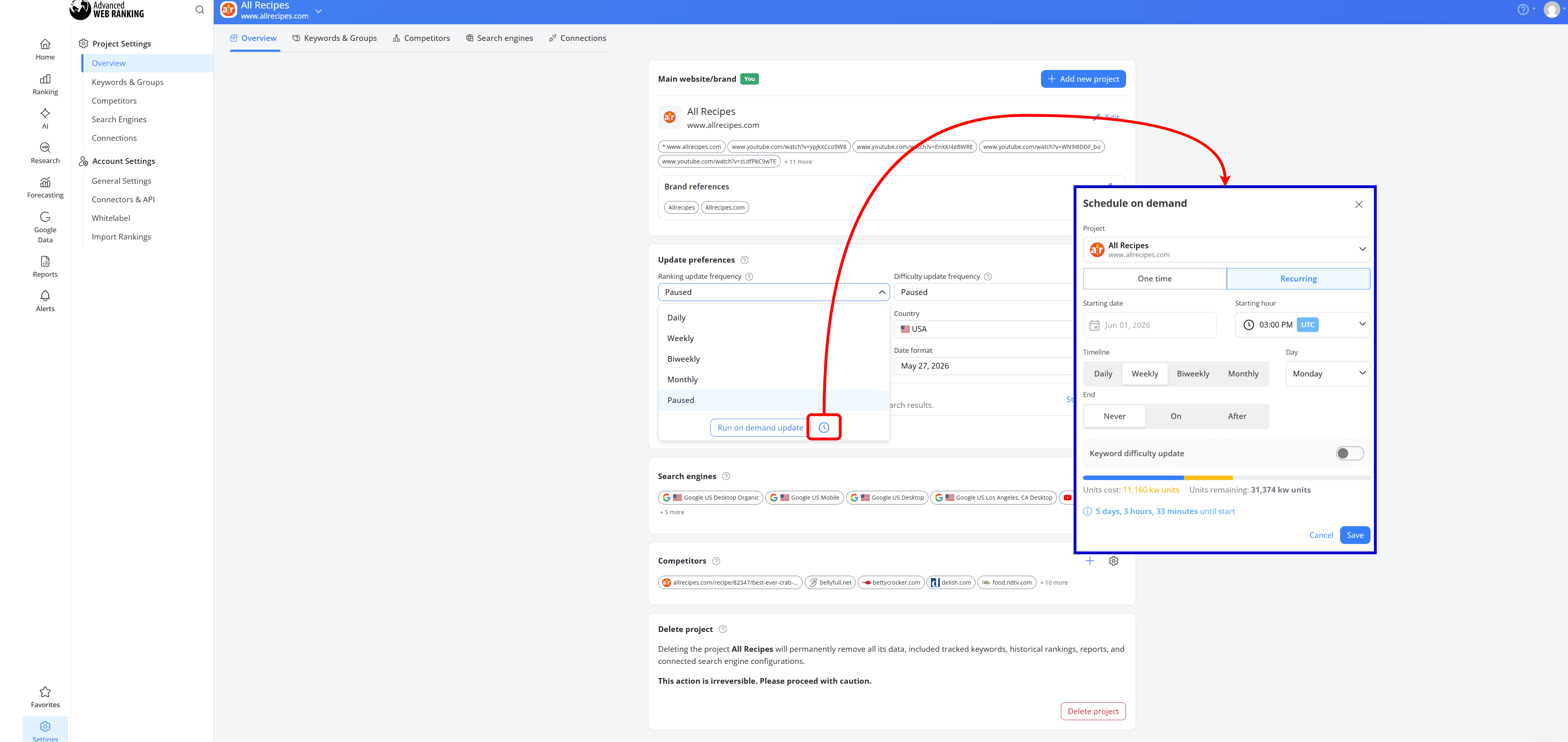The width and height of the screenshot is (1568, 742).
Task: Open competitors settings gear icon
Action: point(1113,561)
